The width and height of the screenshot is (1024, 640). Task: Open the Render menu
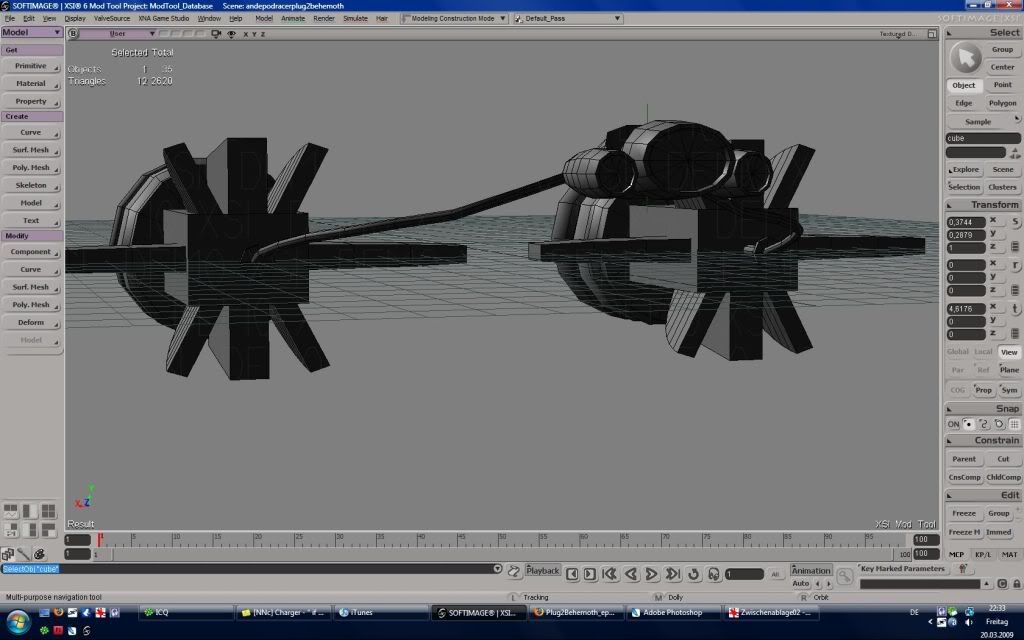324,18
